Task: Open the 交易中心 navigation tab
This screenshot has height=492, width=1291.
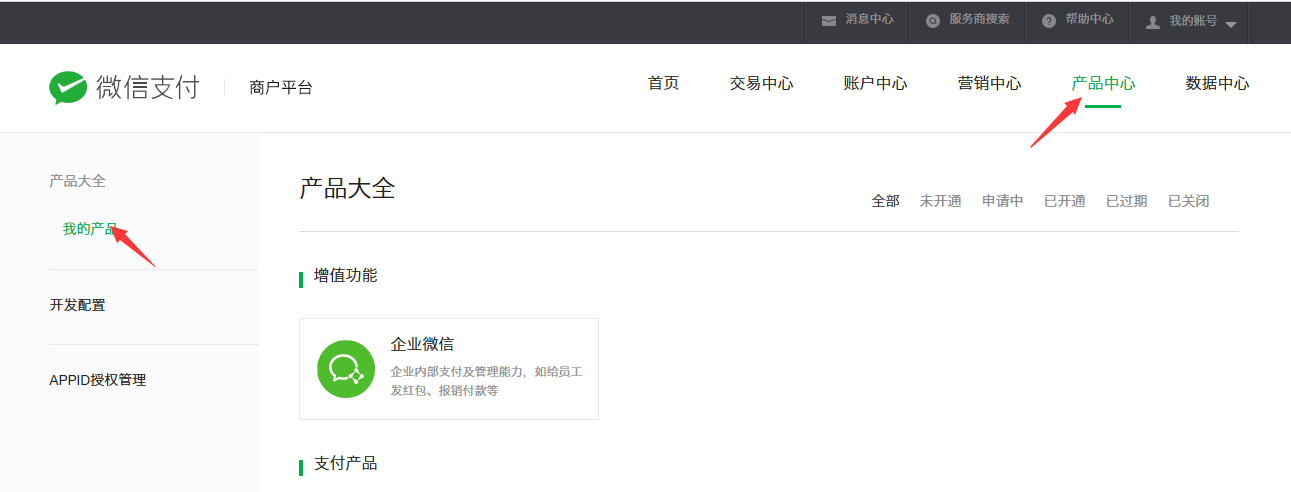Action: pos(762,84)
